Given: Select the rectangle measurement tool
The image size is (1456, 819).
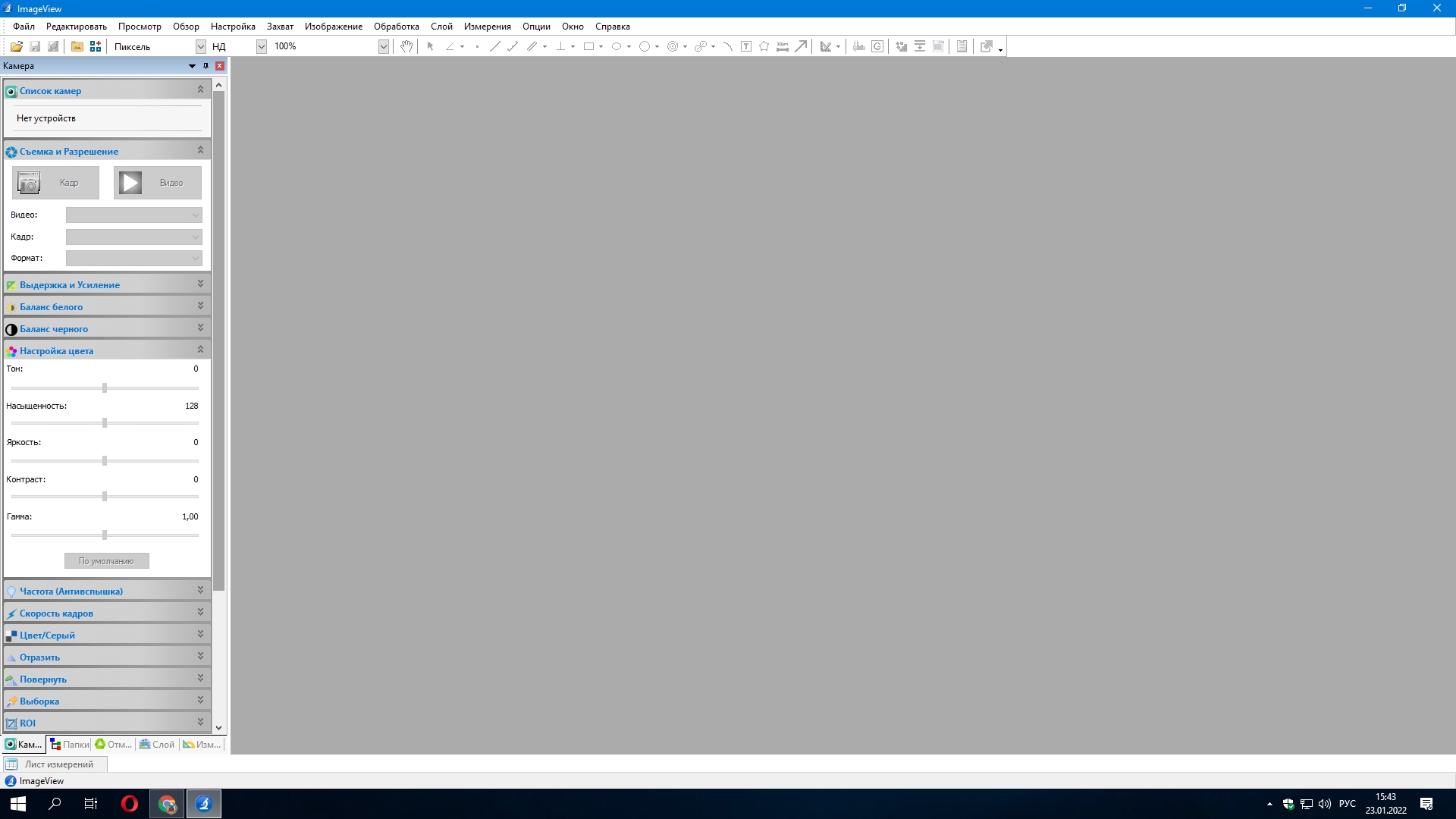Looking at the screenshot, I should (588, 46).
